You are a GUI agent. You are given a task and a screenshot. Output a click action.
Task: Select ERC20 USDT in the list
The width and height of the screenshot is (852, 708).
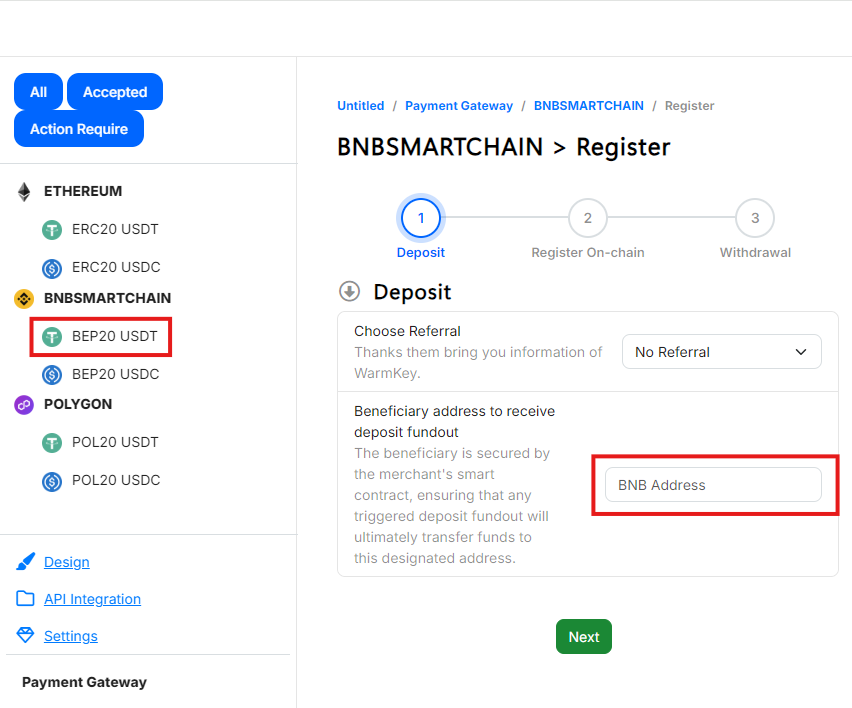(x=115, y=229)
